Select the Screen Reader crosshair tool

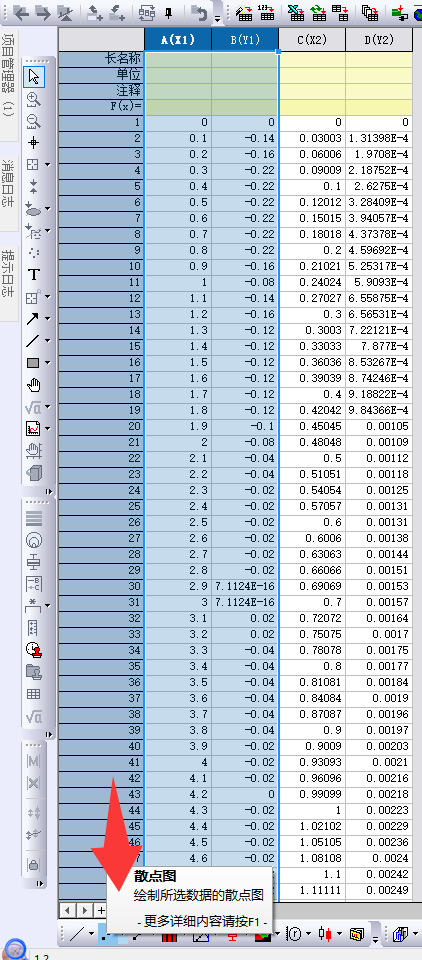(x=34, y=143)
